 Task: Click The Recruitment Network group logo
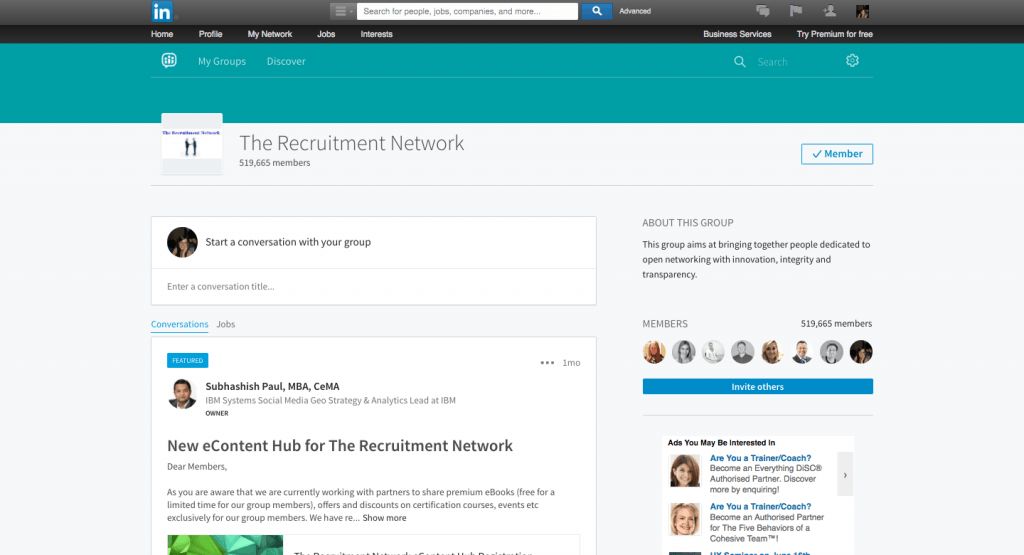coord(192,144)
